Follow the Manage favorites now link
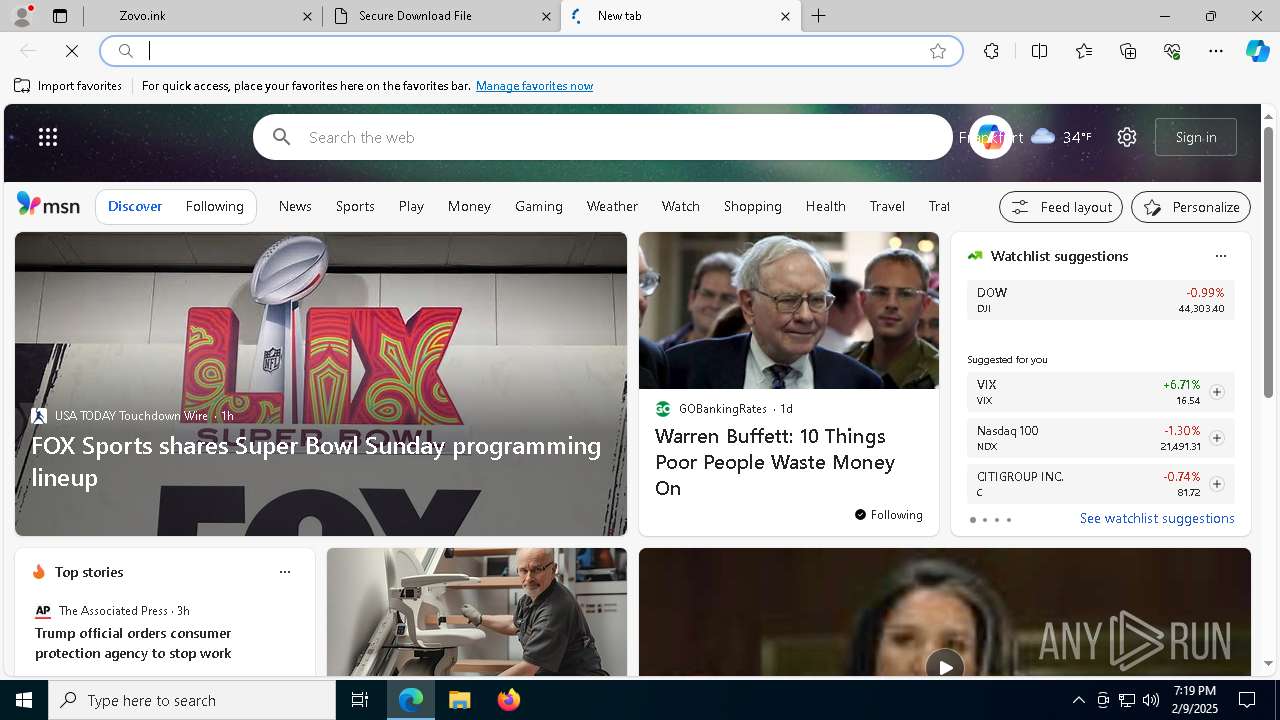Viewport: 1280px width, 720px height. point(534,86)
